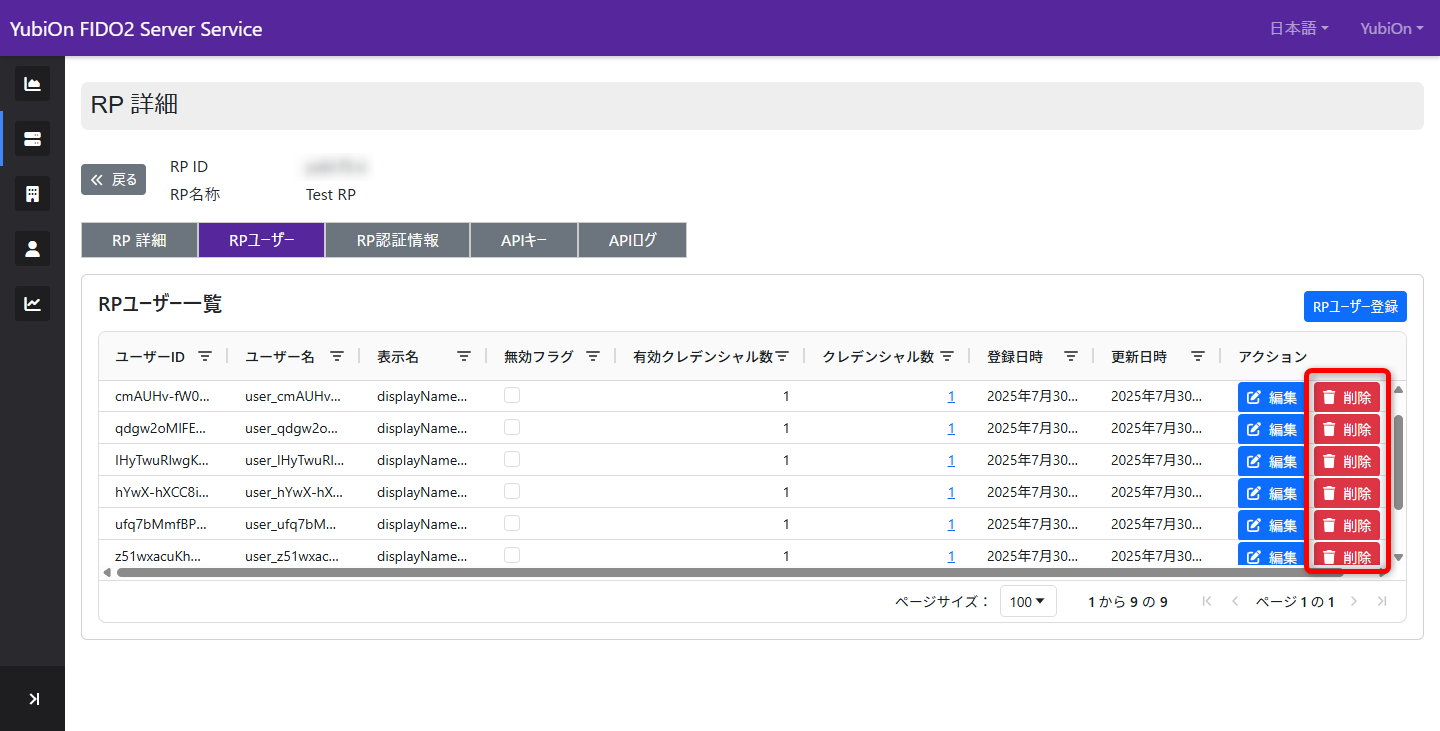Open the building/organization icon in the sidebar
This screenshot has width=1440, height=731.
coord(32,193)
